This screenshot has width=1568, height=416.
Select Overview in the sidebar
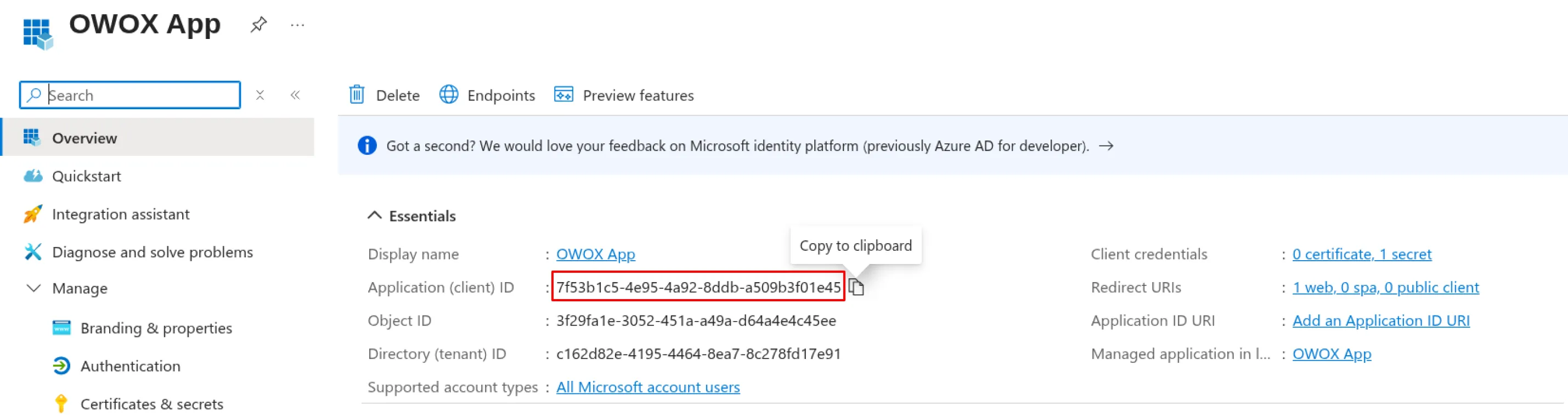click(x=84, y=138)
